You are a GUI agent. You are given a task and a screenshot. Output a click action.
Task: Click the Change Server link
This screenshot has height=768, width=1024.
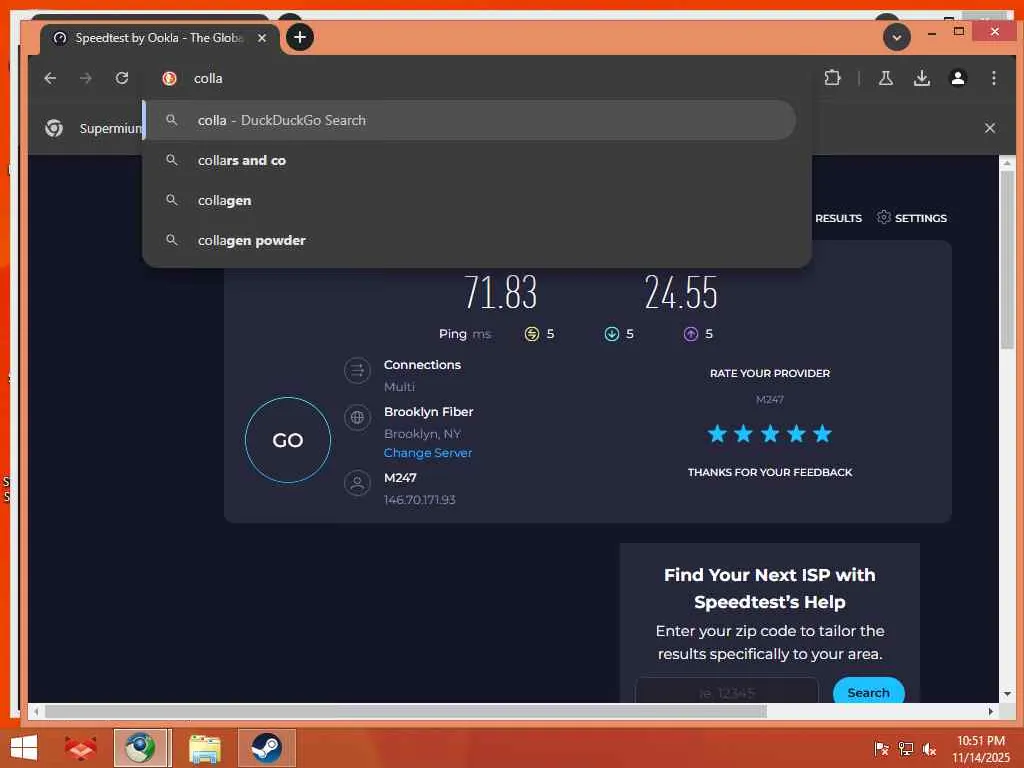pyautogui.click(x=428, y=453)
